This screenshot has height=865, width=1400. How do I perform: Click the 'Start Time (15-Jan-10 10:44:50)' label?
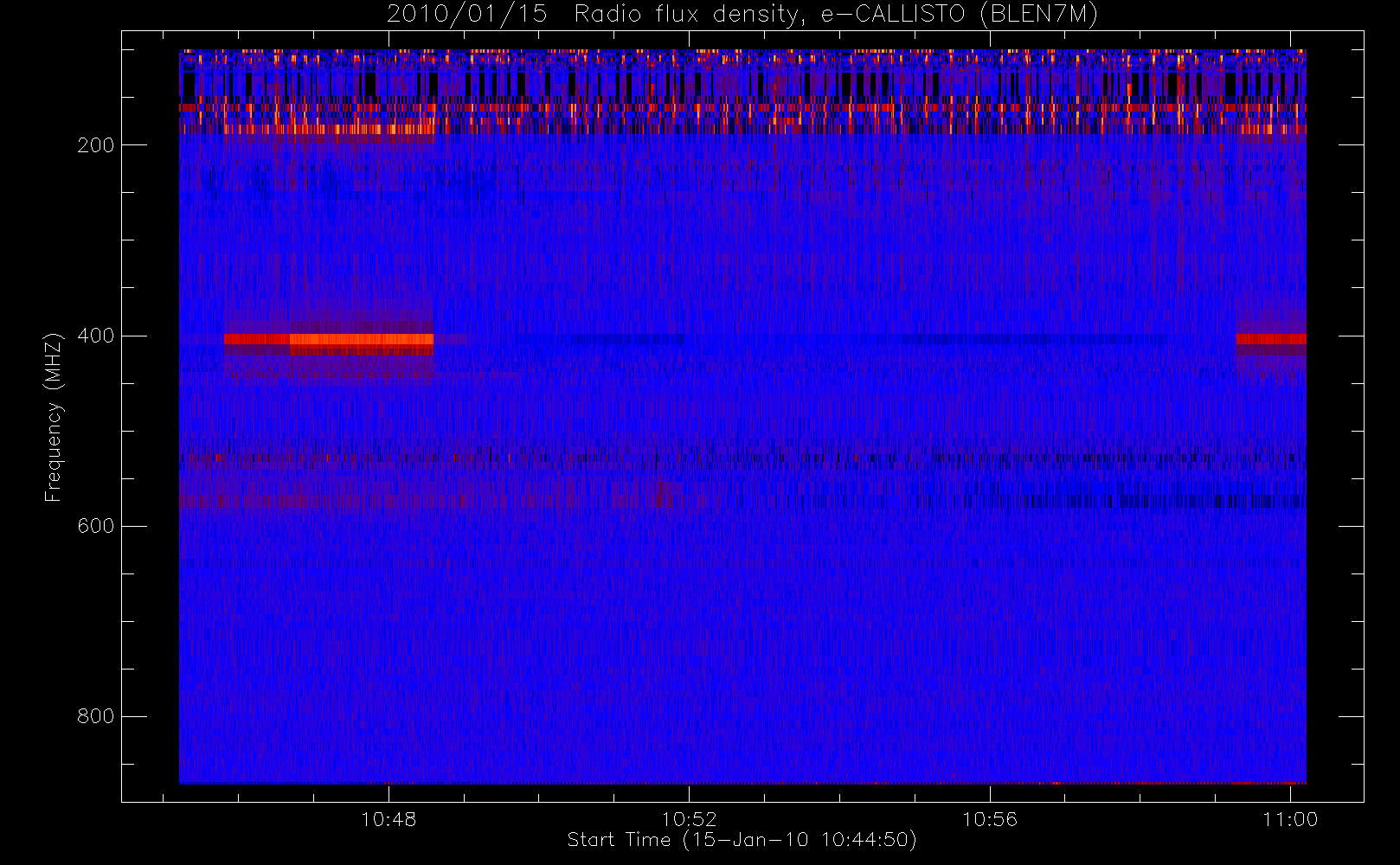(x=742, y=840)
